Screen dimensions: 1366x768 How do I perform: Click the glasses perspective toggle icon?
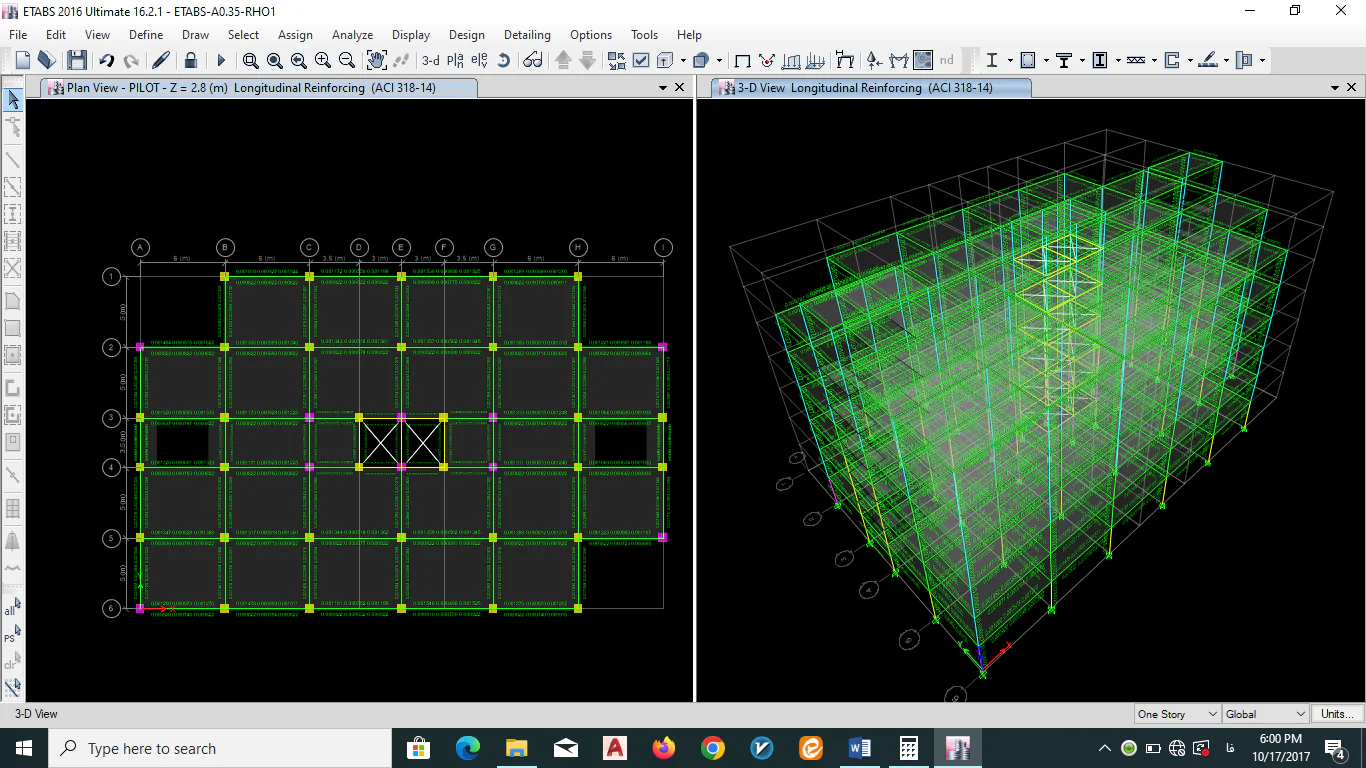(x=533, y=61)
